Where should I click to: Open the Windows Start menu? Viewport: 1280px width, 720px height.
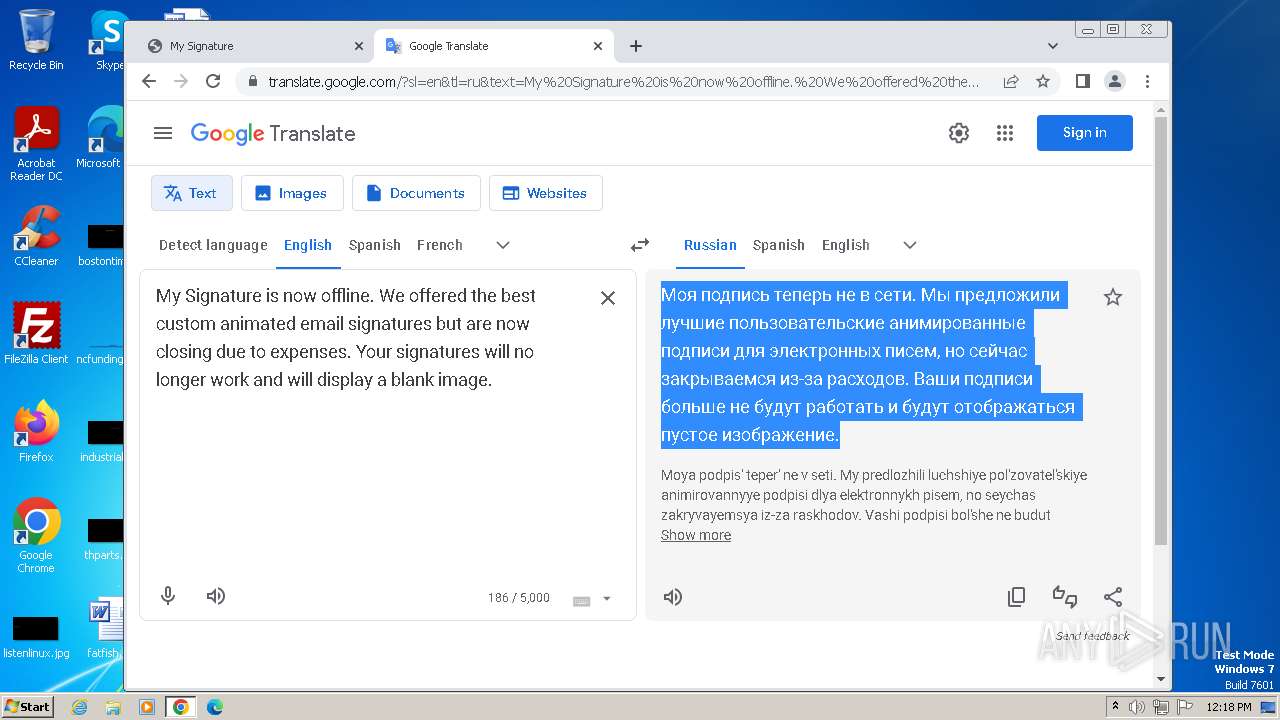coord(27,707)
